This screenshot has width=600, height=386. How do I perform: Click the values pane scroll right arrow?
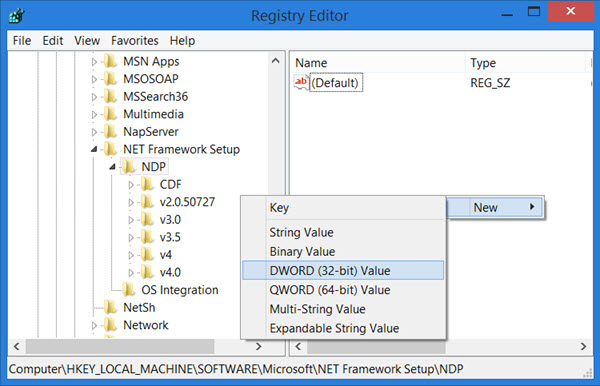pos(583,347)
